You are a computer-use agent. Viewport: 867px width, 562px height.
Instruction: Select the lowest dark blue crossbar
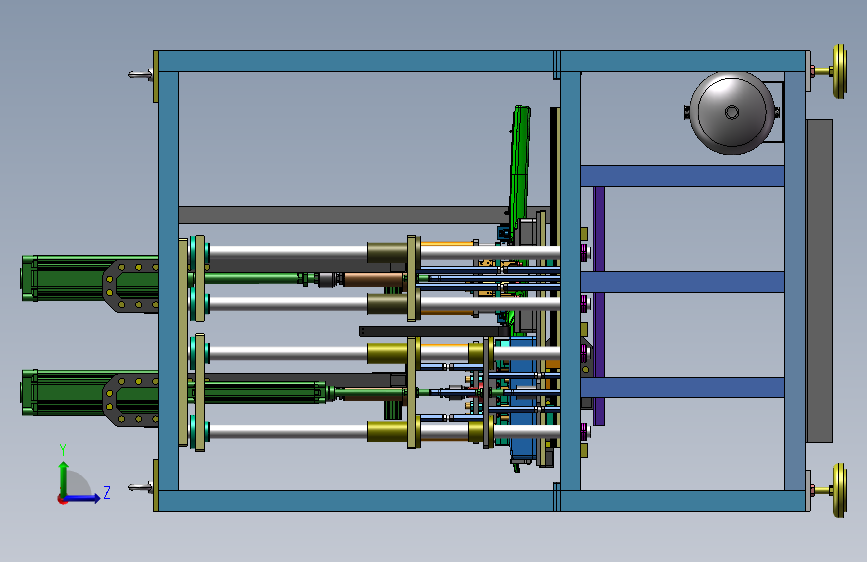pos(682,387)
